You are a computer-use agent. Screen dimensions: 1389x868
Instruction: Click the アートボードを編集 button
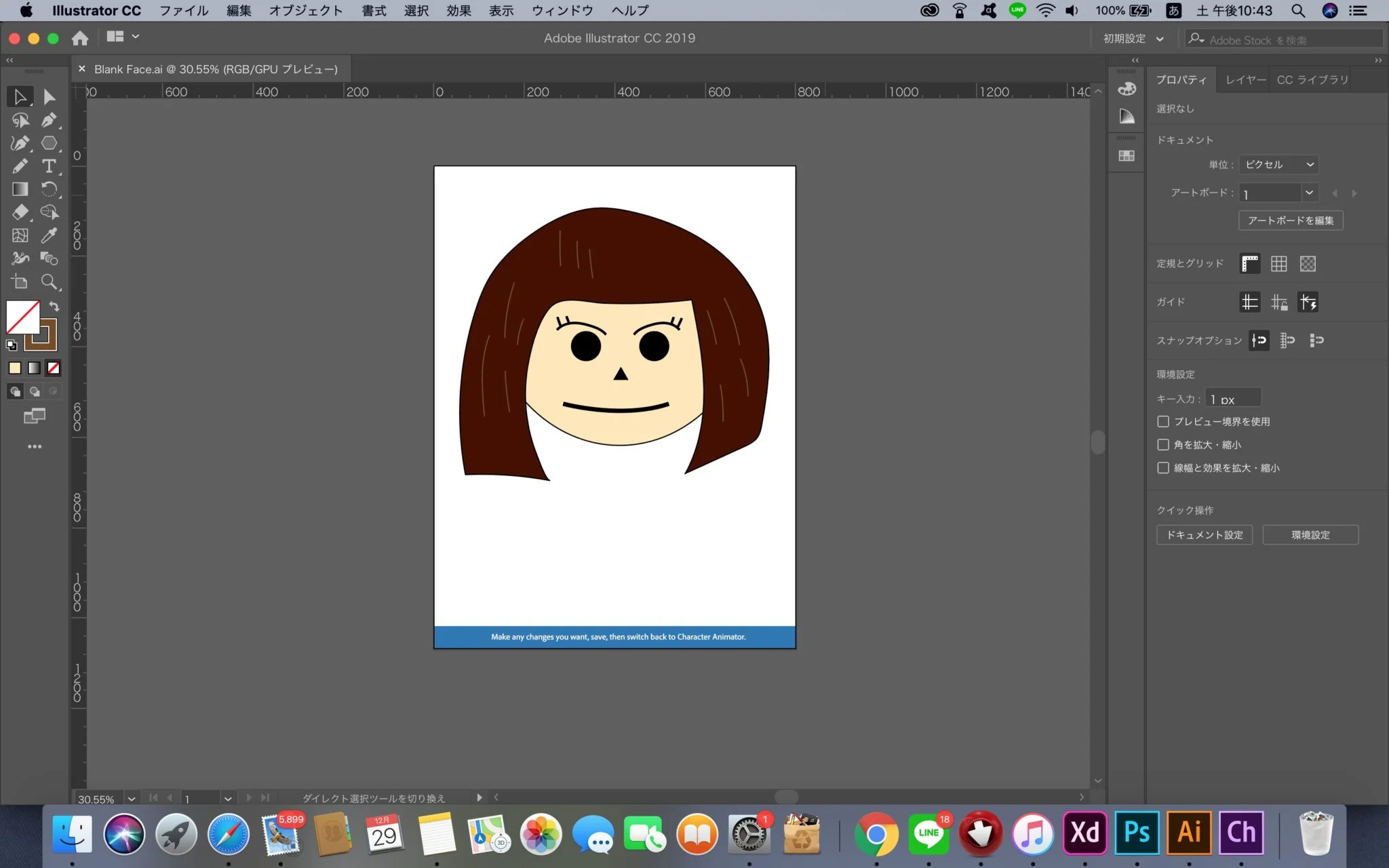1290,220
